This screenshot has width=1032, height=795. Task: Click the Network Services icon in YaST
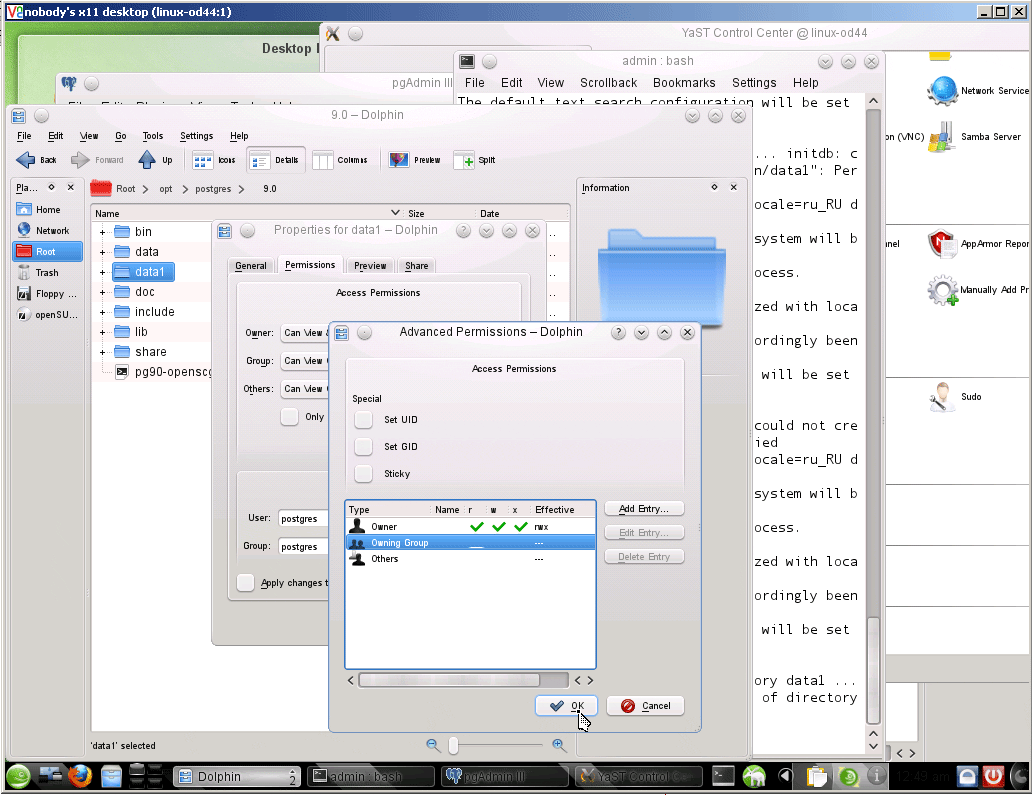pyautogui.click(x=942, y=91)
